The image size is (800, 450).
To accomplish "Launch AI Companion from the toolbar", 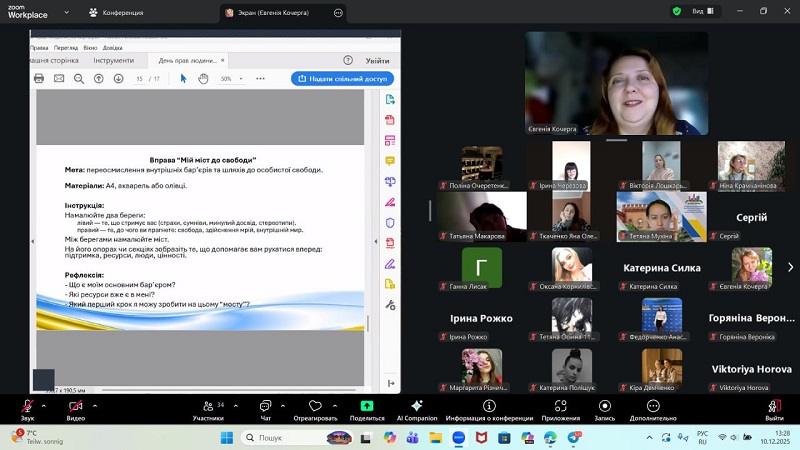I will (x=417, y=405).
